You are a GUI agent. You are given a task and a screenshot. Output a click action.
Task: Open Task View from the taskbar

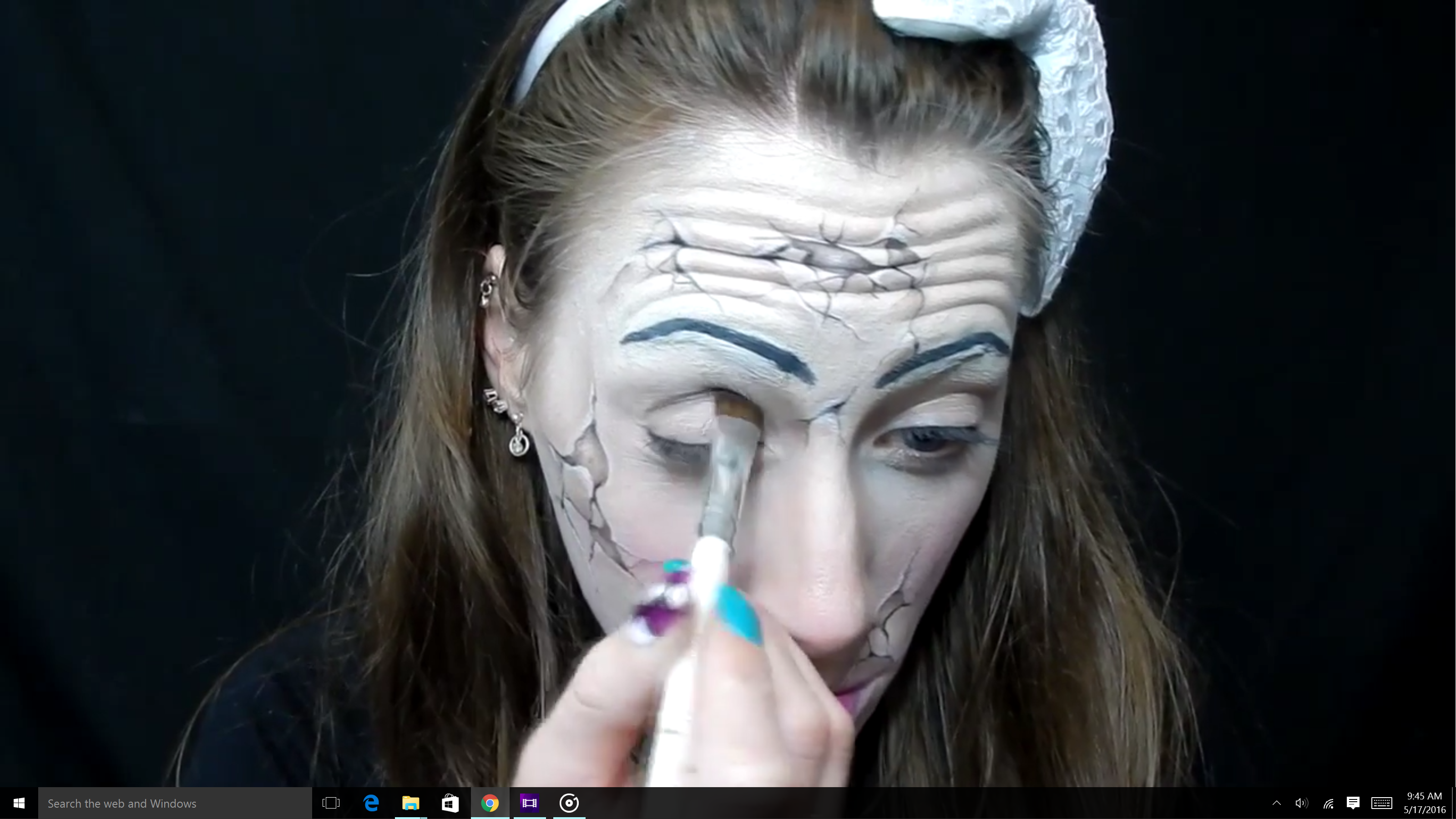click(331, 803)
